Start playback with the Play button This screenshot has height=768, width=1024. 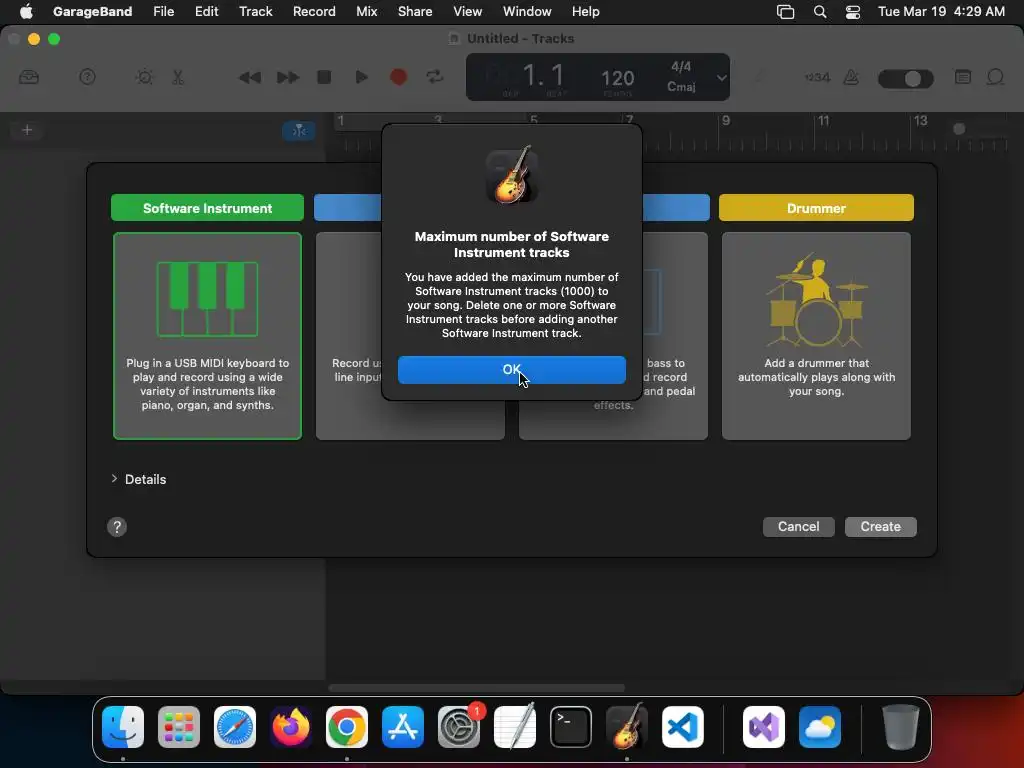pyautogui.click(x=361, y=77)
